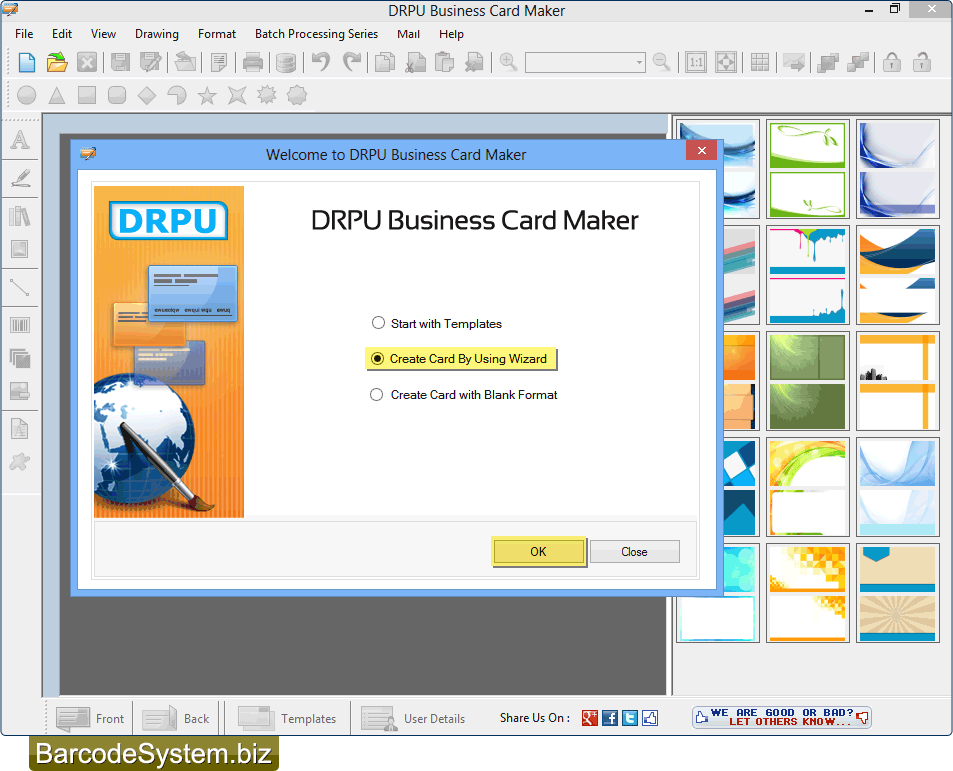
Task: Open the Templates button at bottom
Action: (287, 718)
